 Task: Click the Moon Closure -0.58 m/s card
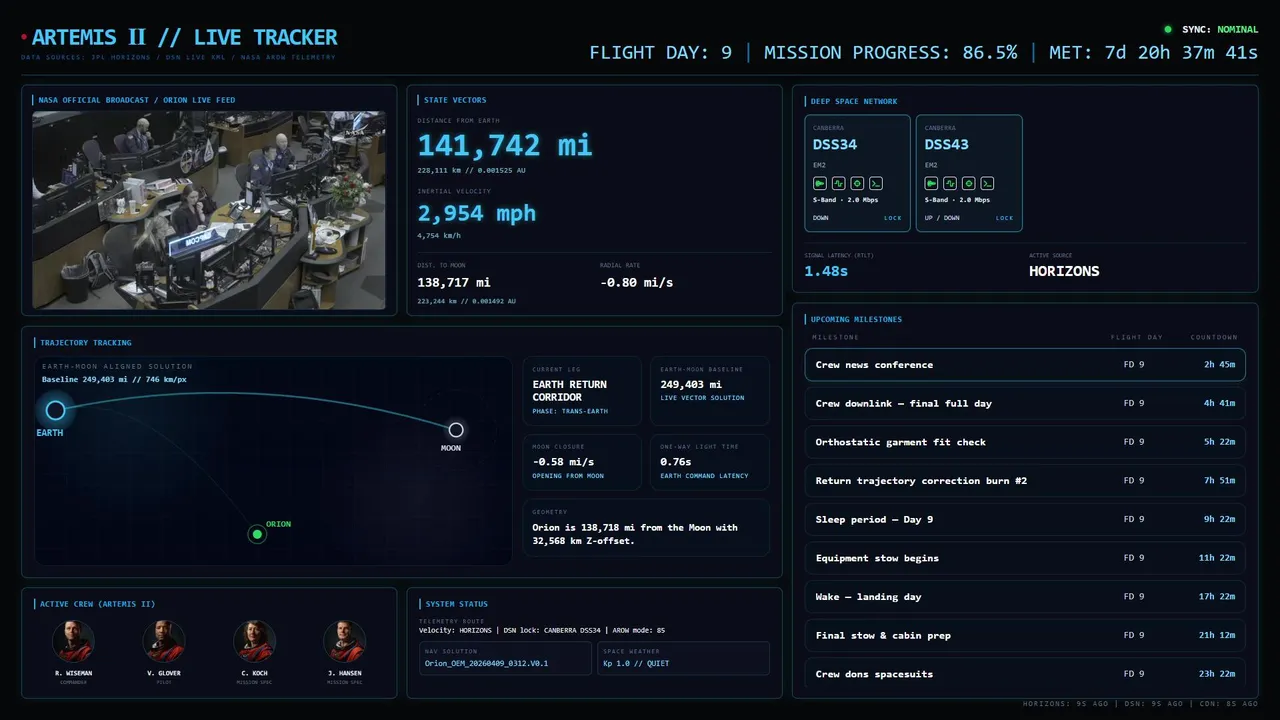coord(582,462)
